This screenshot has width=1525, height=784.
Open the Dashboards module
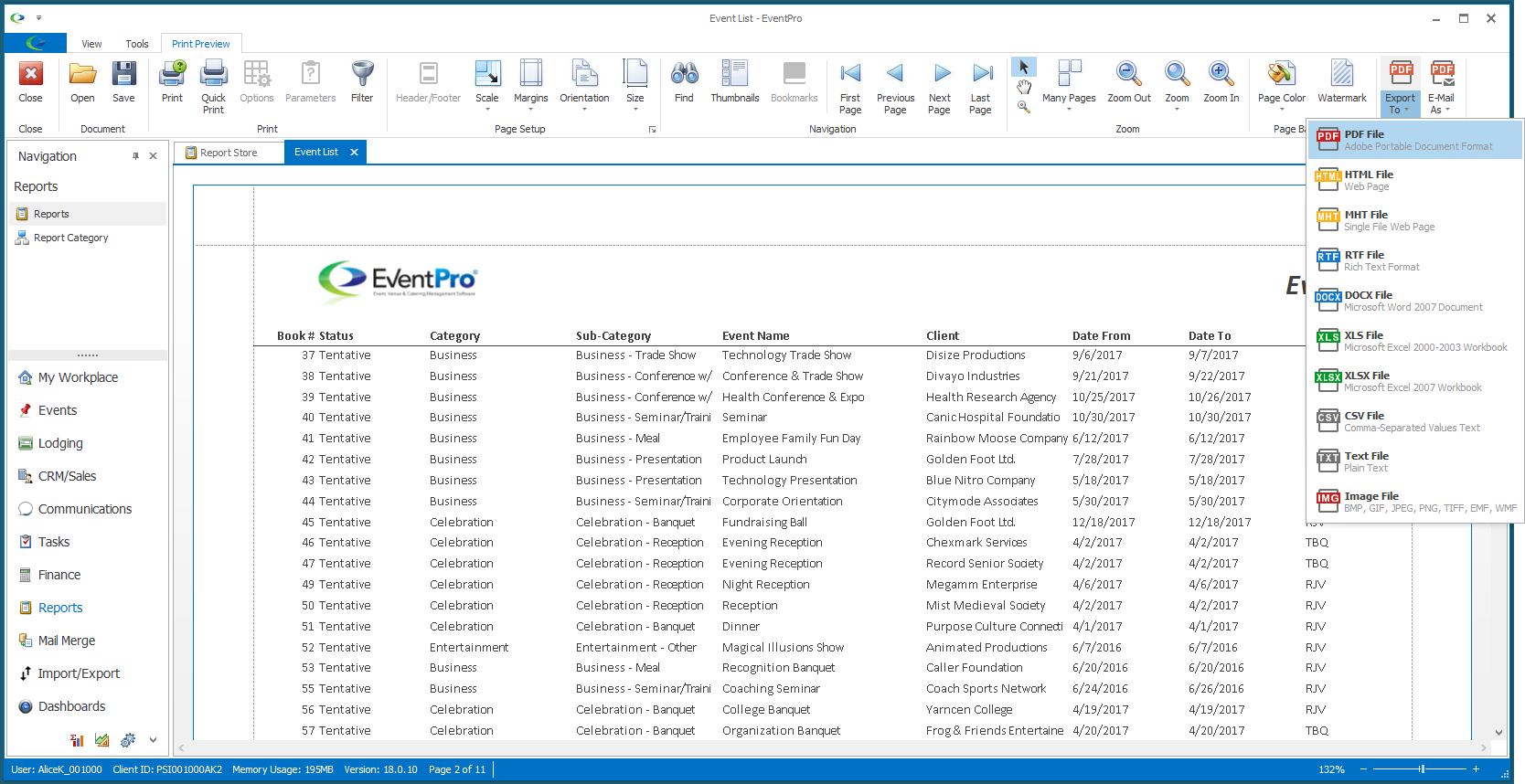click(x=88, y=706)
